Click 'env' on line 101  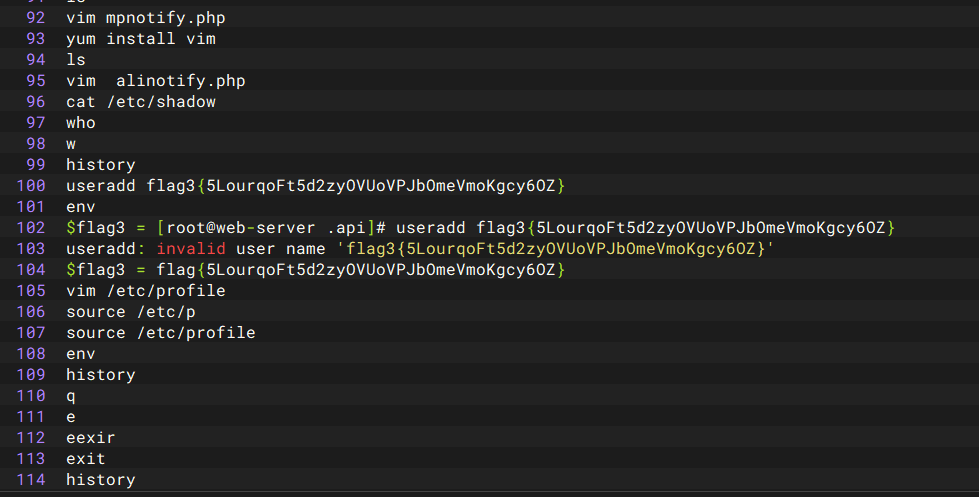click(x=81, y=207)
